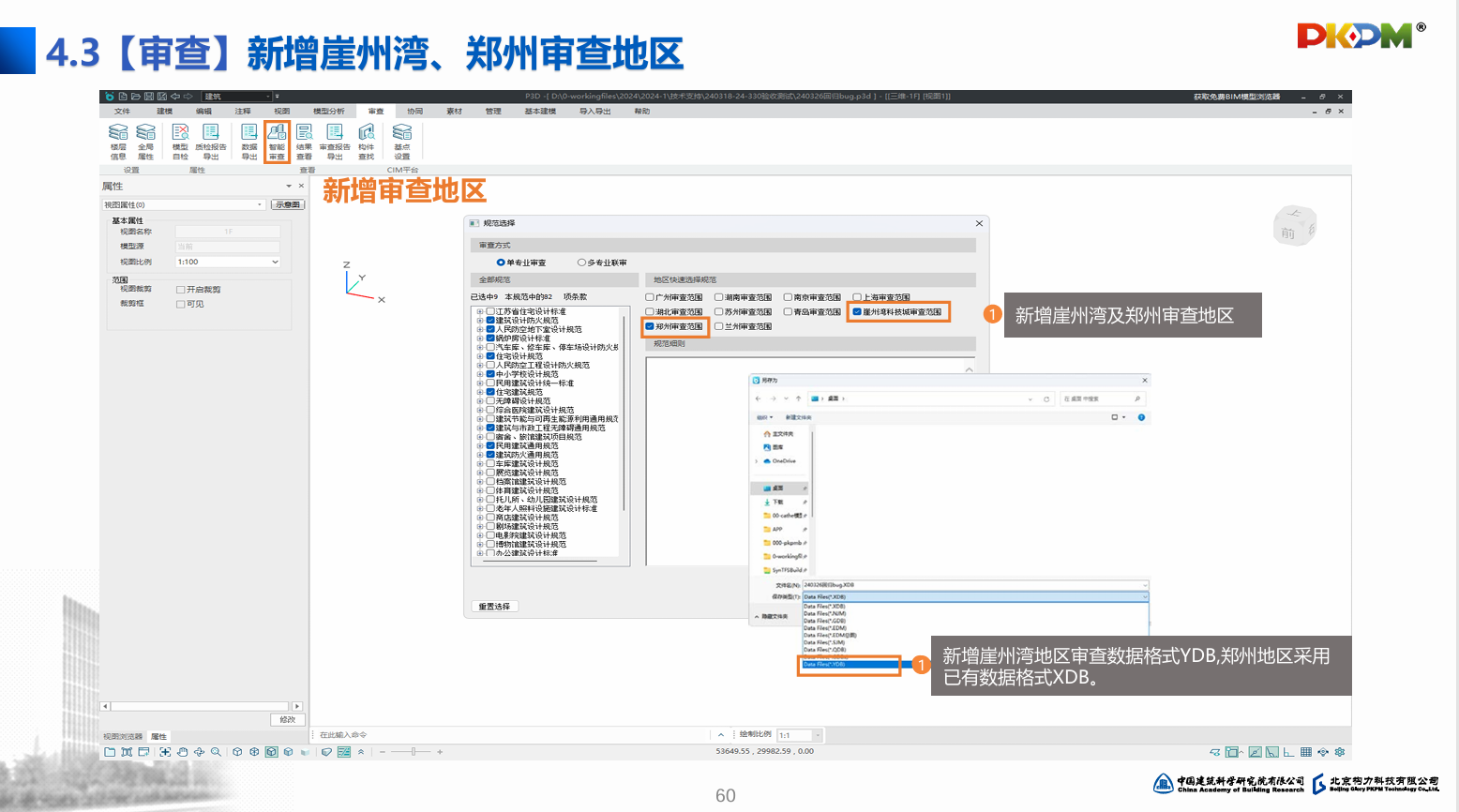1459x812 pixels.
Task: Click the 示意图 button
Action: [288, 204]
